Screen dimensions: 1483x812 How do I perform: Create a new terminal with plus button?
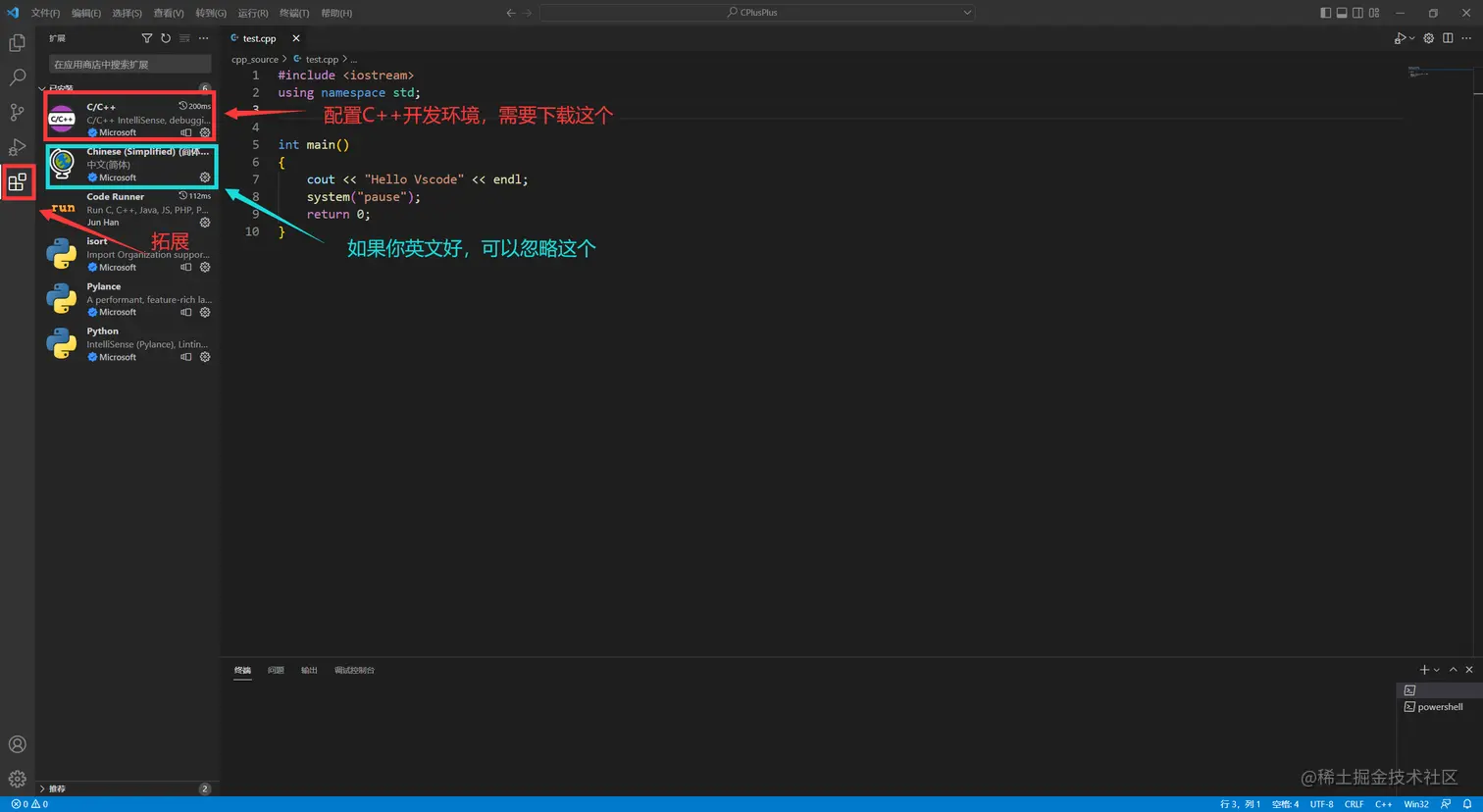click(x=1424, y=670)
